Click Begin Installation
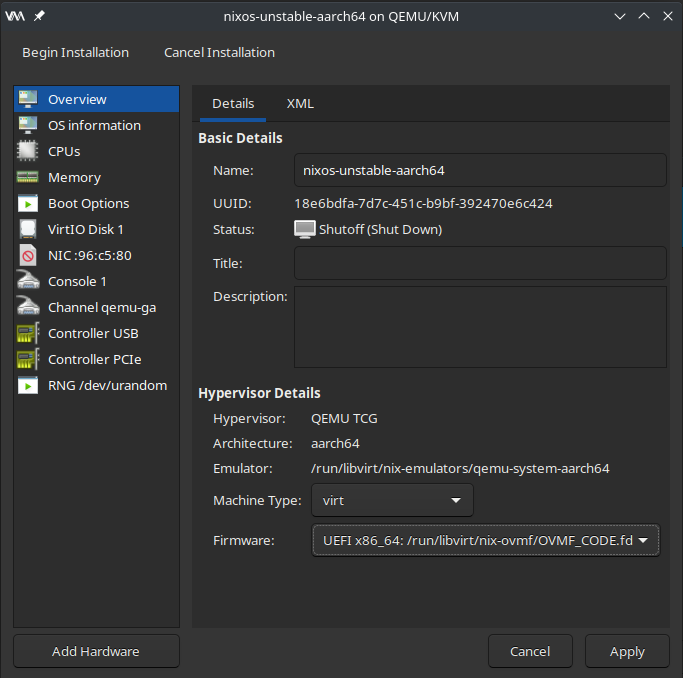Image resolution: width=683 pixels, height=678 pixels. (x=75, y=53)
